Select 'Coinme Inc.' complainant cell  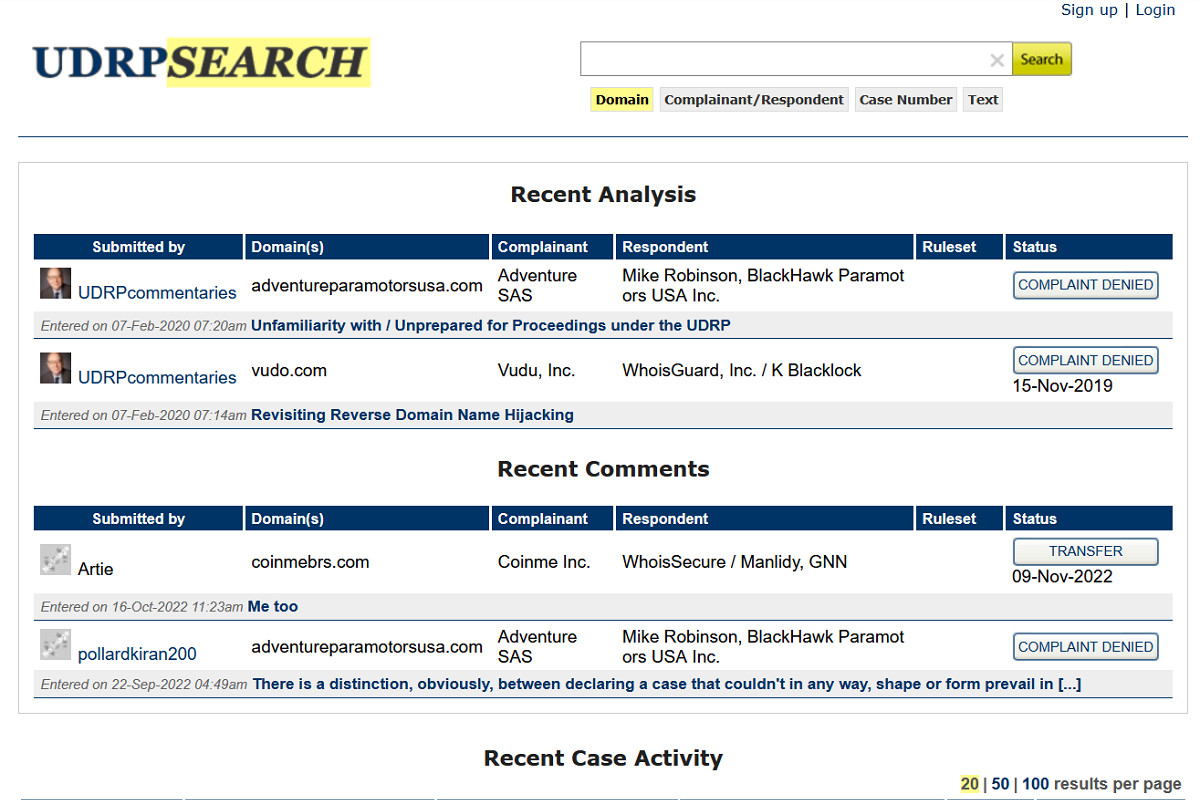coord(544,562)
